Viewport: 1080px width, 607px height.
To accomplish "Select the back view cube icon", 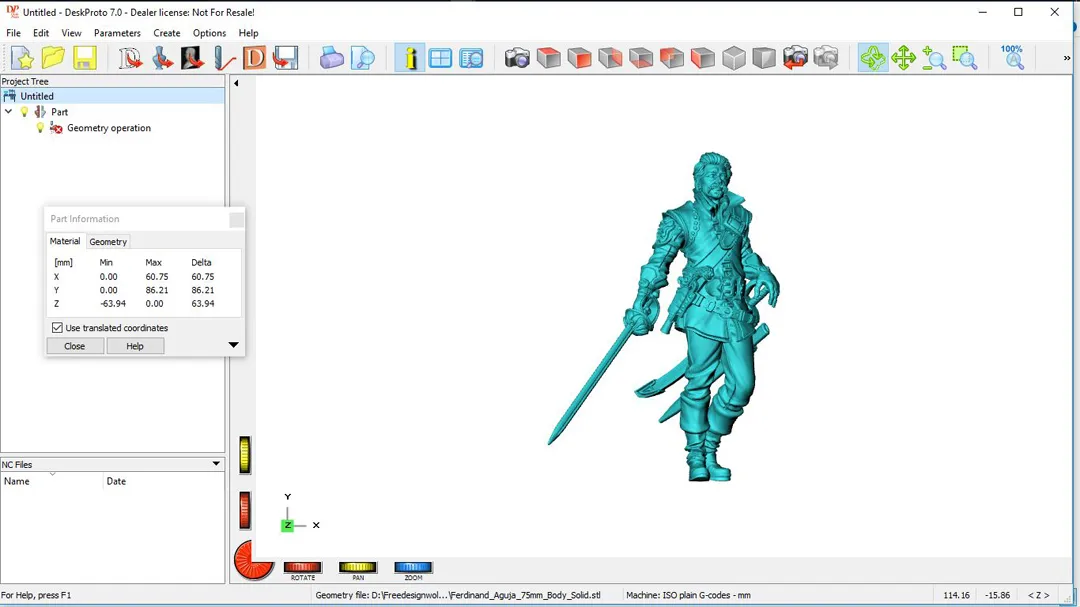I will tap(672, 58).
